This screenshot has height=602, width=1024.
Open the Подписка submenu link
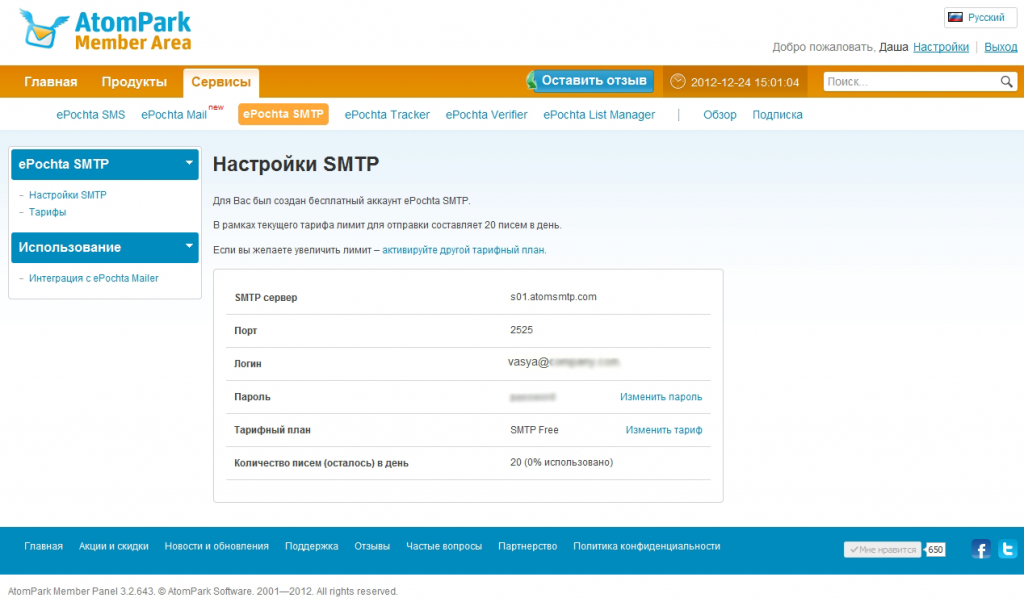click(x=777, y=115)
